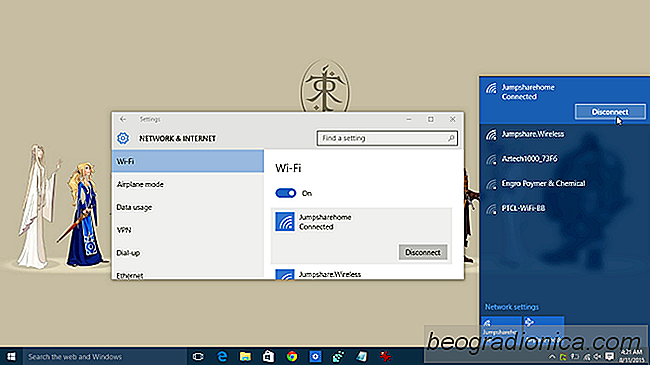Viewport: 650px width, 365px height.
Task: Click the search magnifier in Find a setting
Action: click(451, 138)
